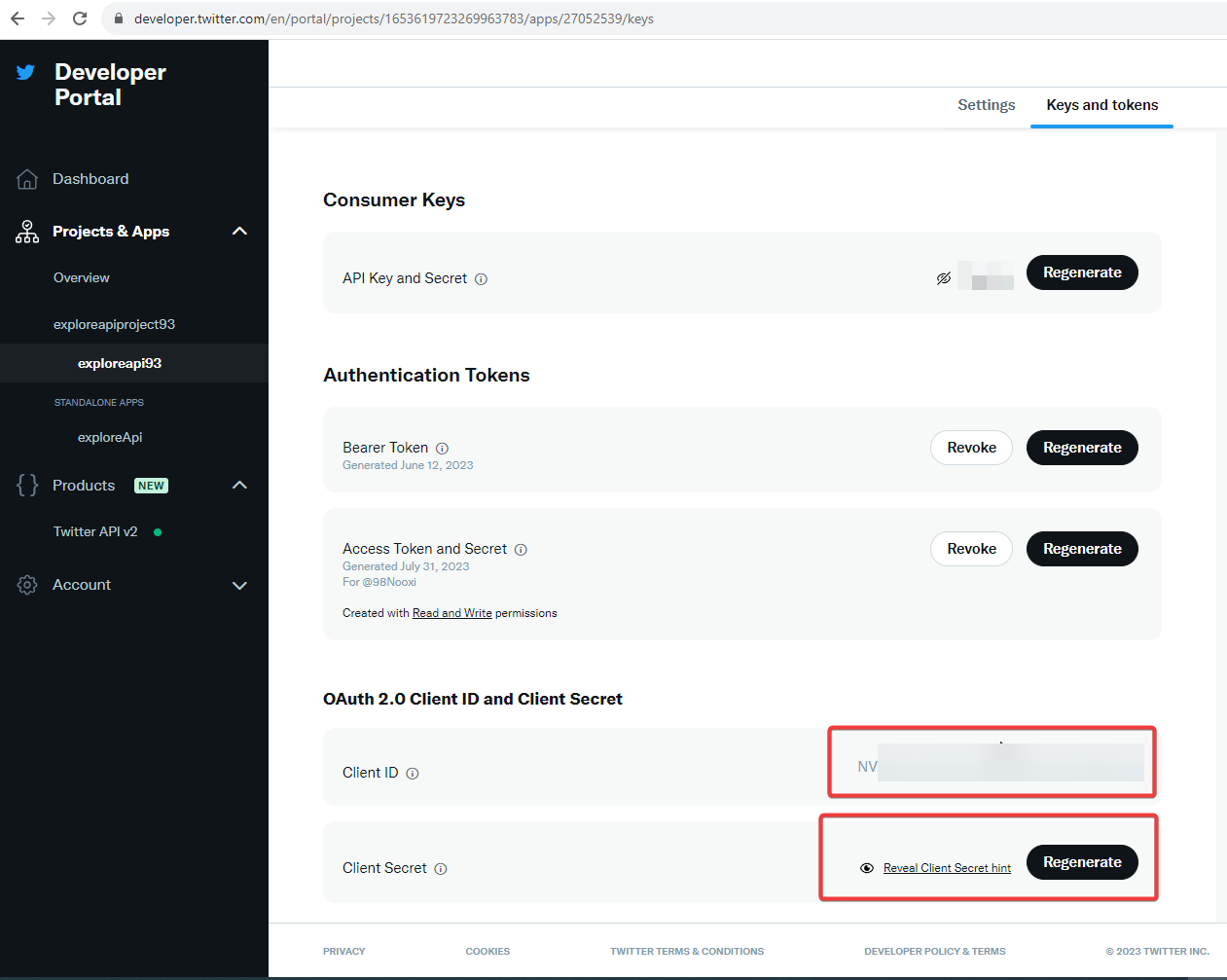Click the Dashboard home icon
The height and width of the screenshot is (980, 1227).
coord(27,179)
